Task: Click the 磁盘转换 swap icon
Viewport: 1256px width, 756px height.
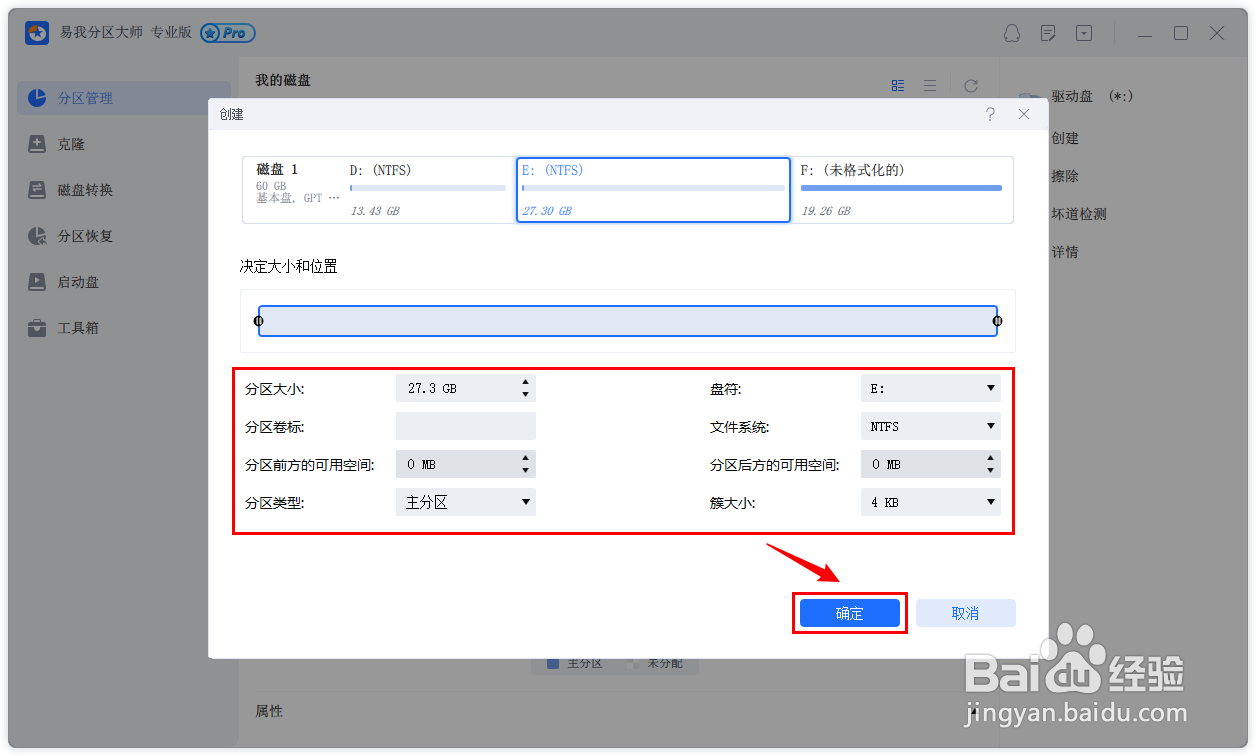Action: click(37, 190)
